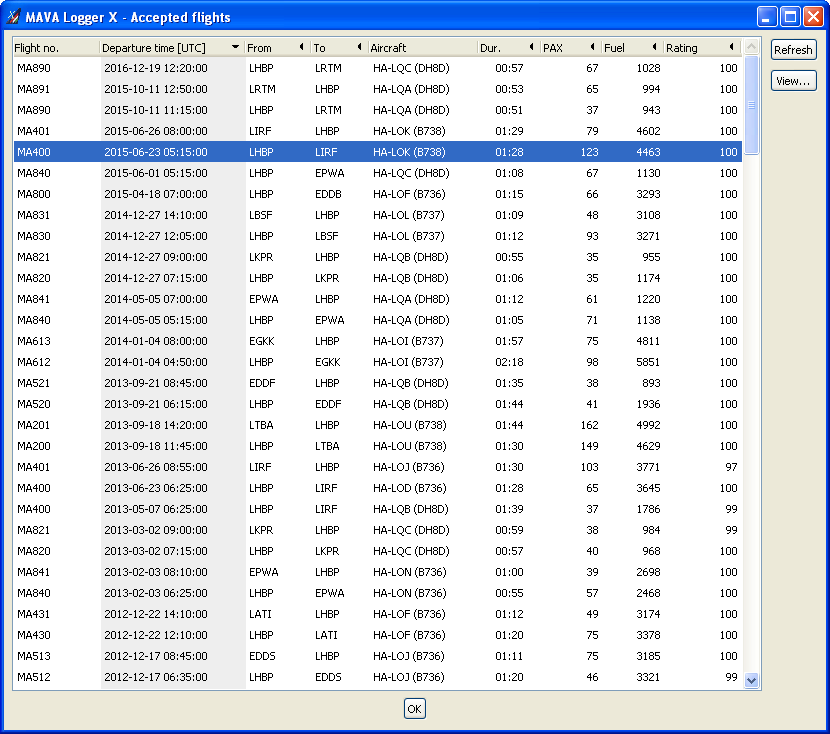The height and width of the screenshot is (734, 830).
Task: Select flight MA513 from EDDS
Action: (377, 656)
